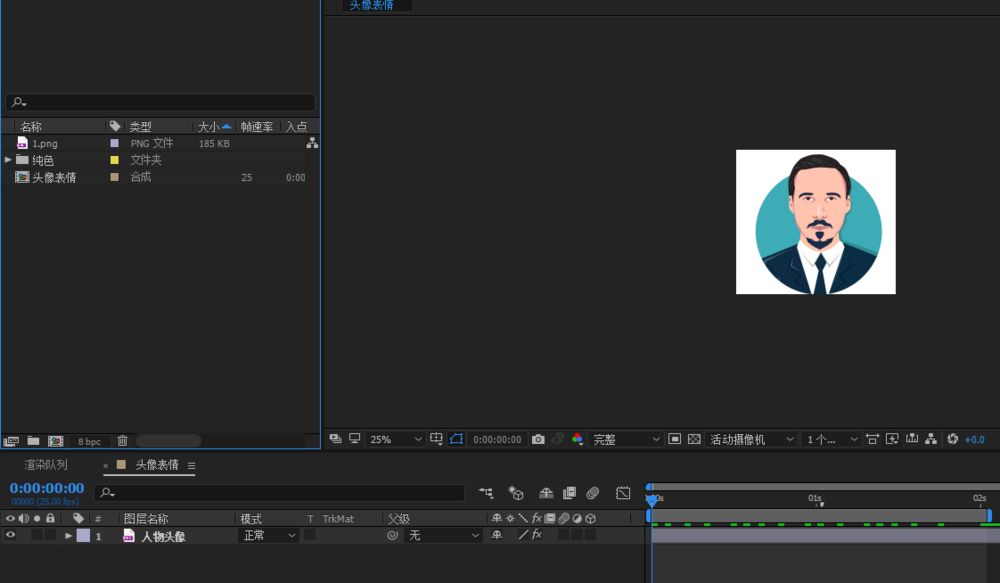Click the 01s marker on the time ruler
Screen dimensions: 1000x583
point(814,498)
